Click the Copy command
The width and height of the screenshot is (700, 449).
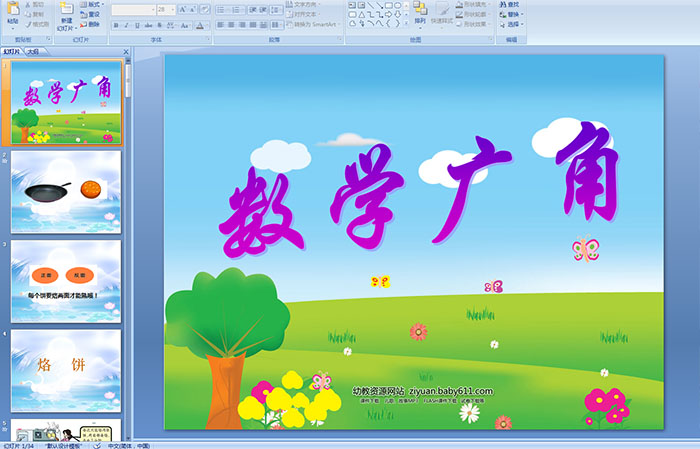[34, 14]
